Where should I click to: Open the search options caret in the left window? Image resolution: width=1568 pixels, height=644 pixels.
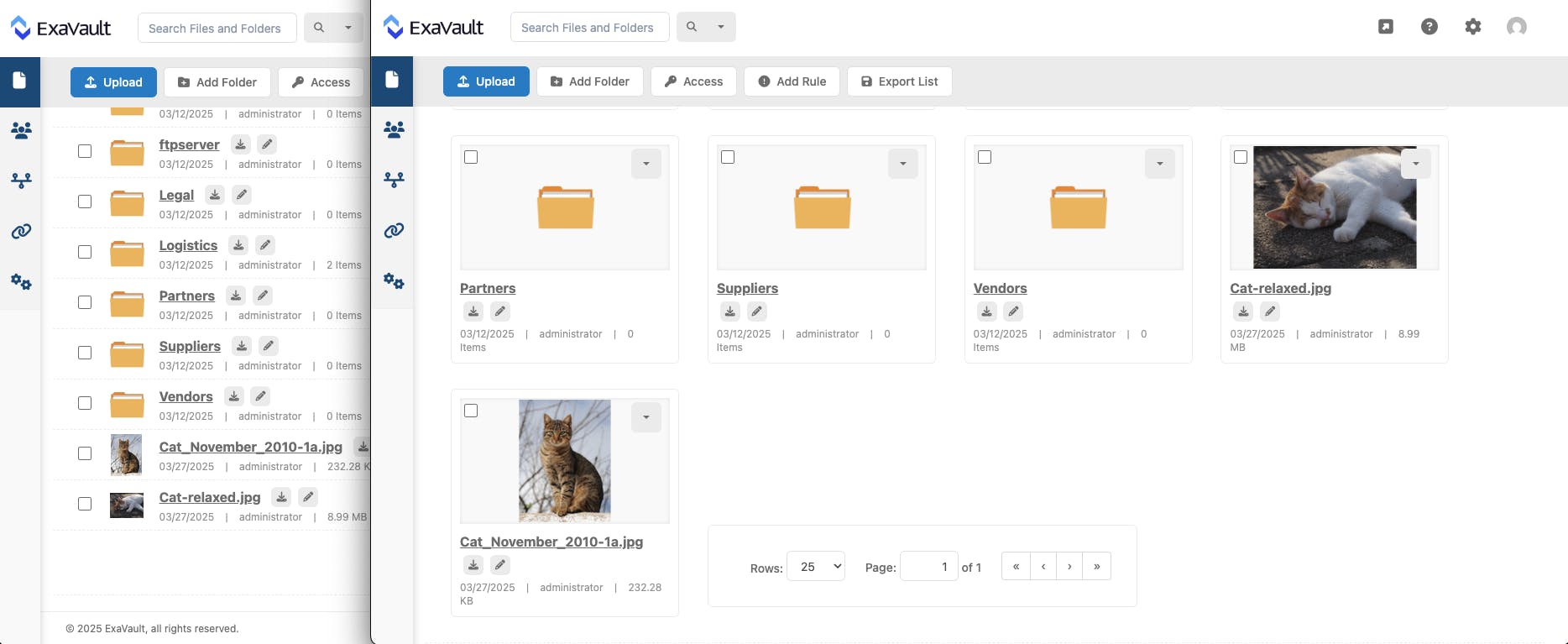click(x=348, y=28)
